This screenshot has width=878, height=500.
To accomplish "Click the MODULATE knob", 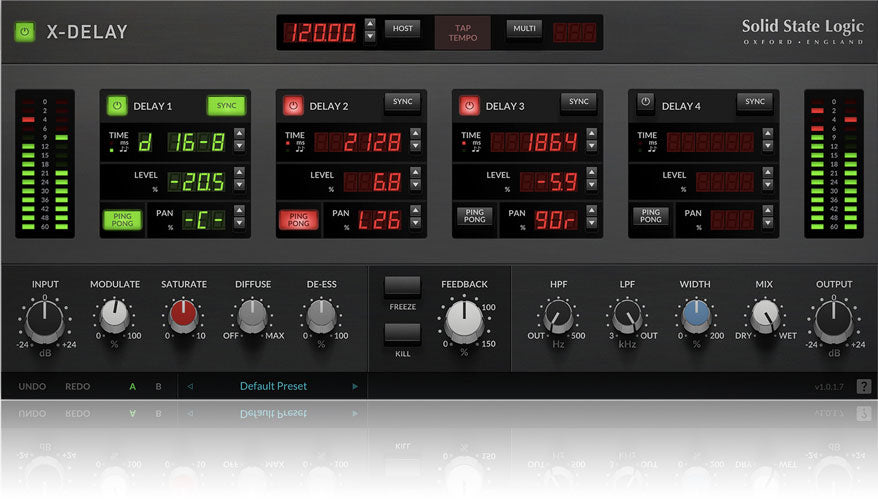I will [115, 315].
